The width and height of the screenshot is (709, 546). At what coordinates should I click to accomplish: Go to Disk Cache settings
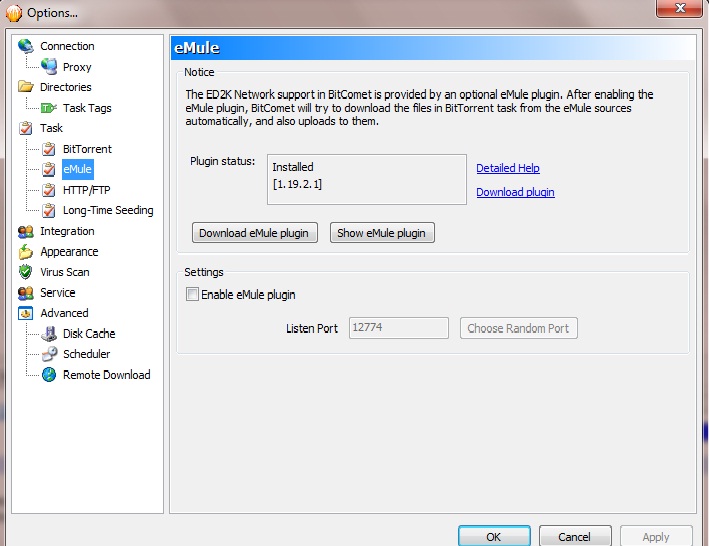pyautogui.click(x=89, y=334)
